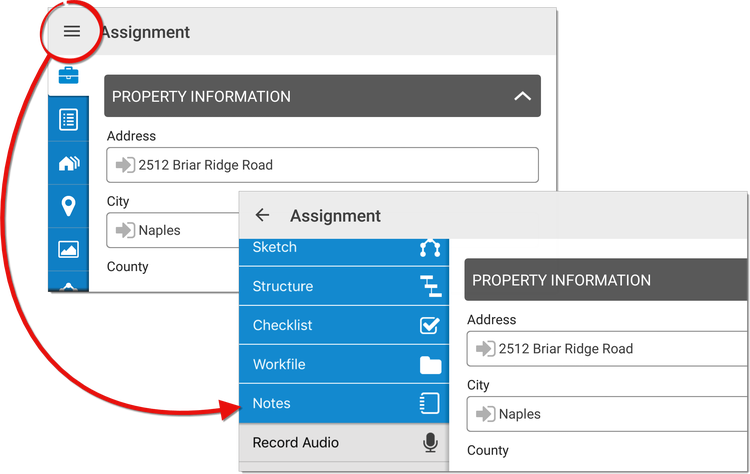Click transfer arrow icon in front window Address field

(x=485, y=349)
